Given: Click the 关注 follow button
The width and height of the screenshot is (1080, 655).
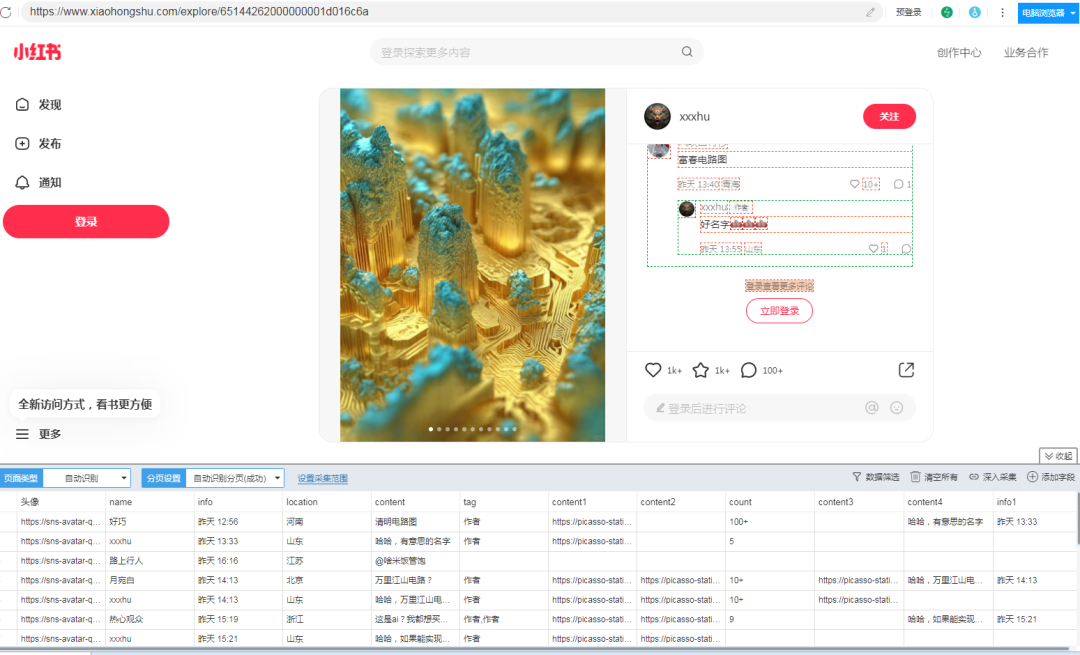Looking at the screenshot, I should pos(889,116).
